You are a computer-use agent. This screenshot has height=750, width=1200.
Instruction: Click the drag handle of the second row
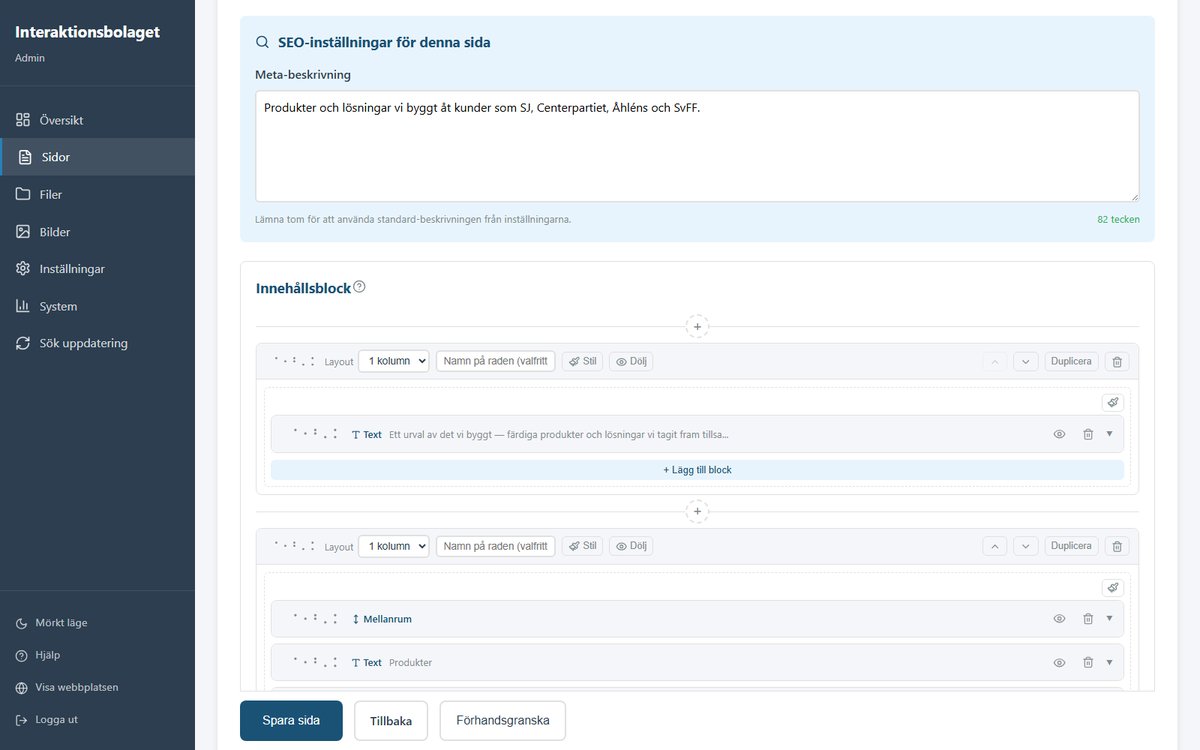coord(295,546)
